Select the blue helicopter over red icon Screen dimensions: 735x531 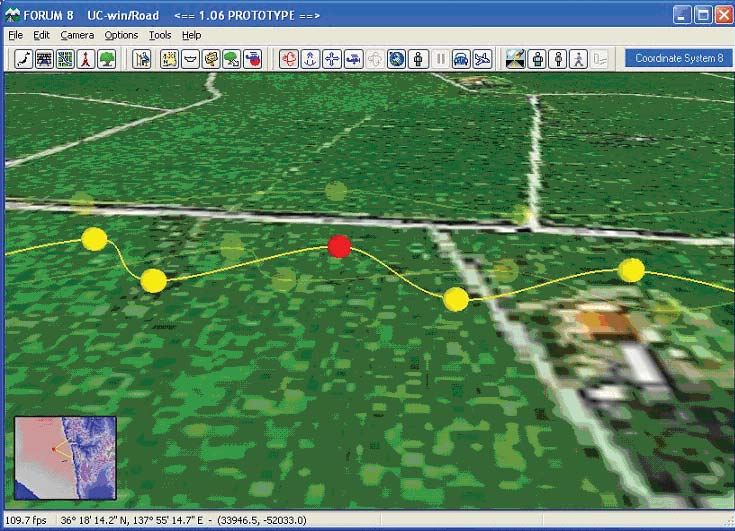253,60
